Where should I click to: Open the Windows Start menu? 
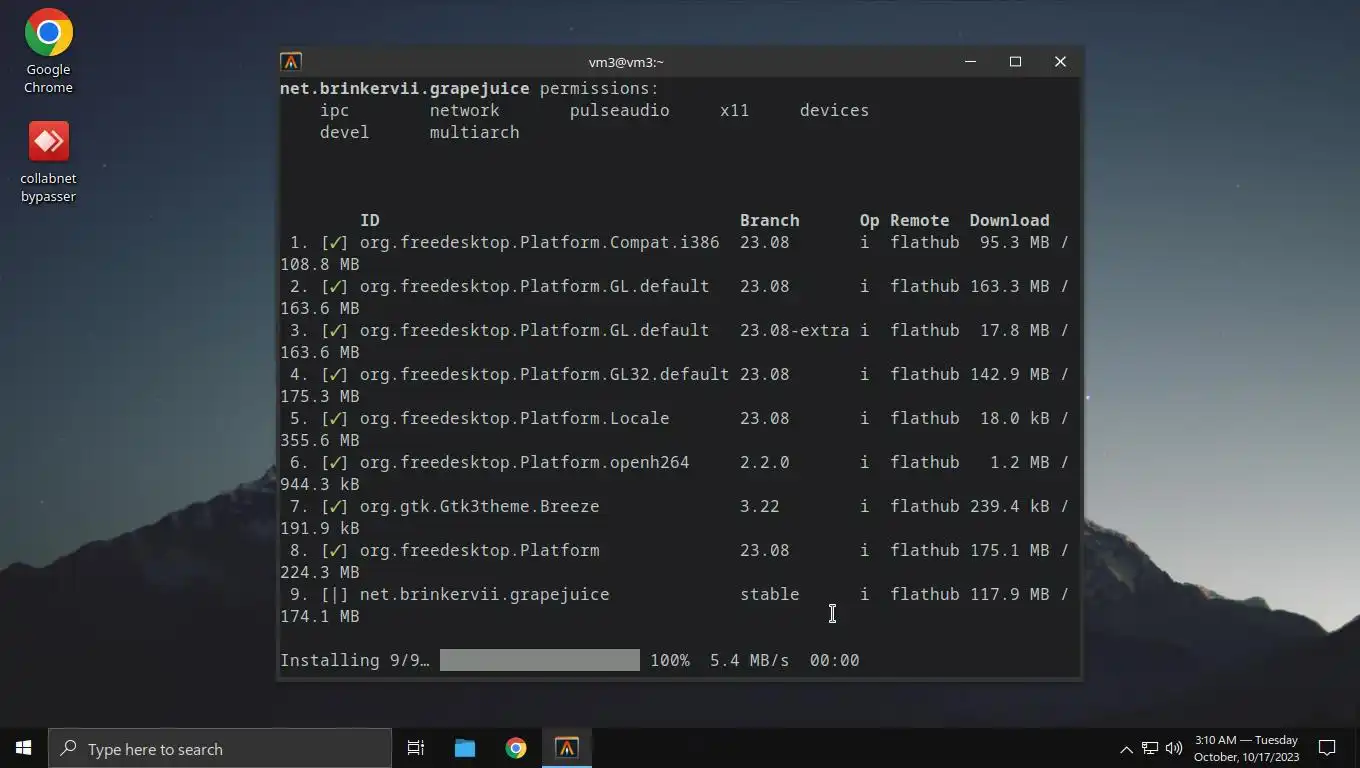pos(24,748)
